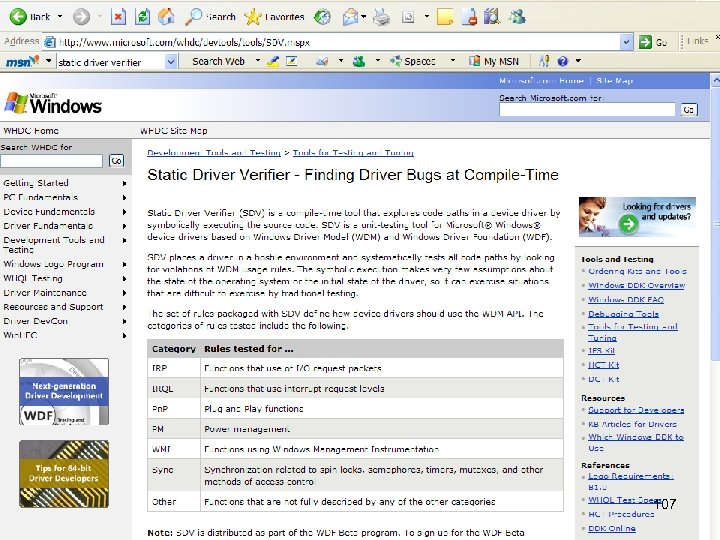Click the address bar URL field
Viewport: 720px width, 540px height.
338,42
